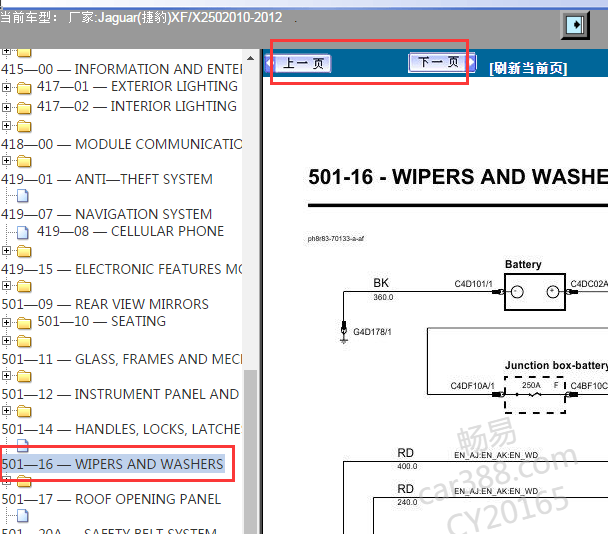The height and width of the screenshot is (534, 608).
Task: Click the RD 400.0 wire label
Action: coord(407,459)
